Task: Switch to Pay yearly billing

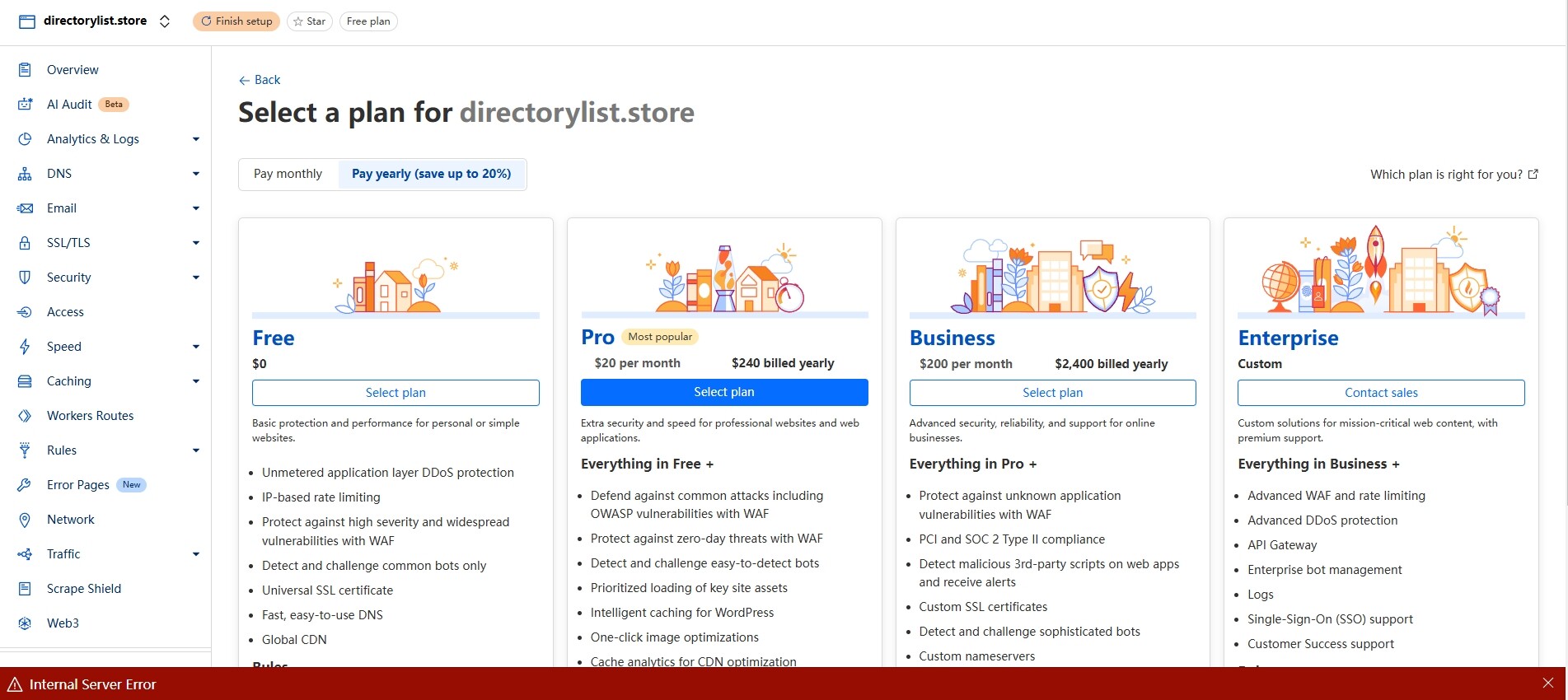Action: pos(431,174)
